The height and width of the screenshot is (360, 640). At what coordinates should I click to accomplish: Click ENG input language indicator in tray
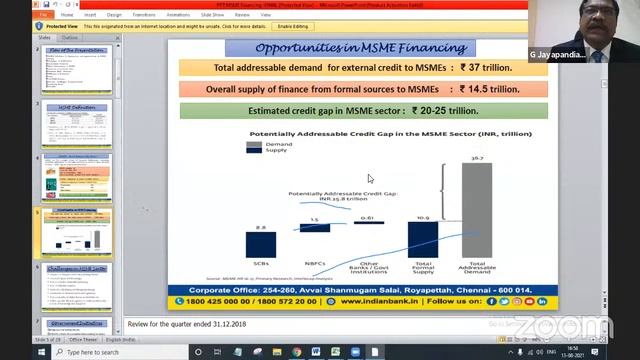[551, 352]
